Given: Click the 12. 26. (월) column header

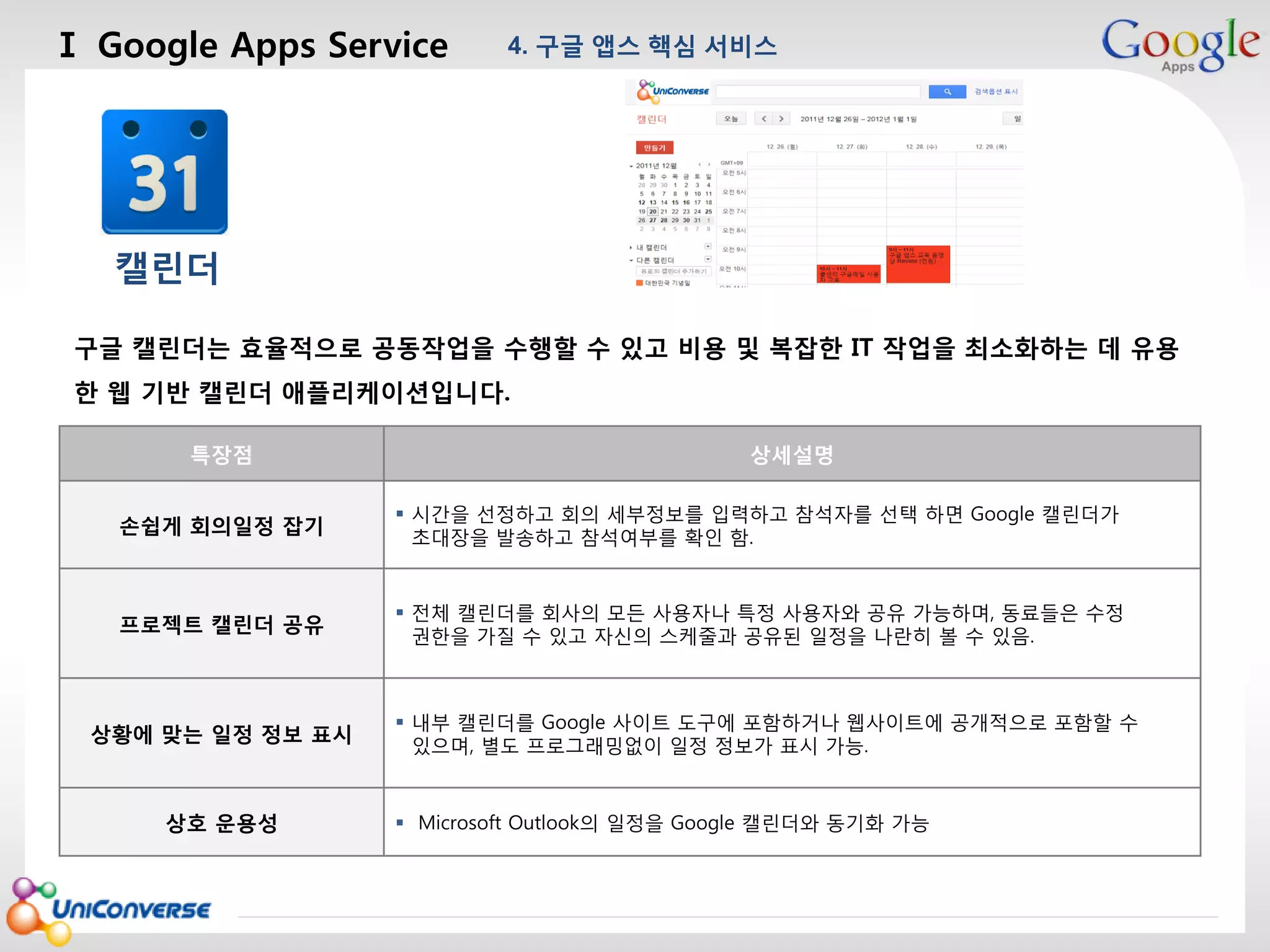Looking at the screenshot, I should click(x=782, y=147).
